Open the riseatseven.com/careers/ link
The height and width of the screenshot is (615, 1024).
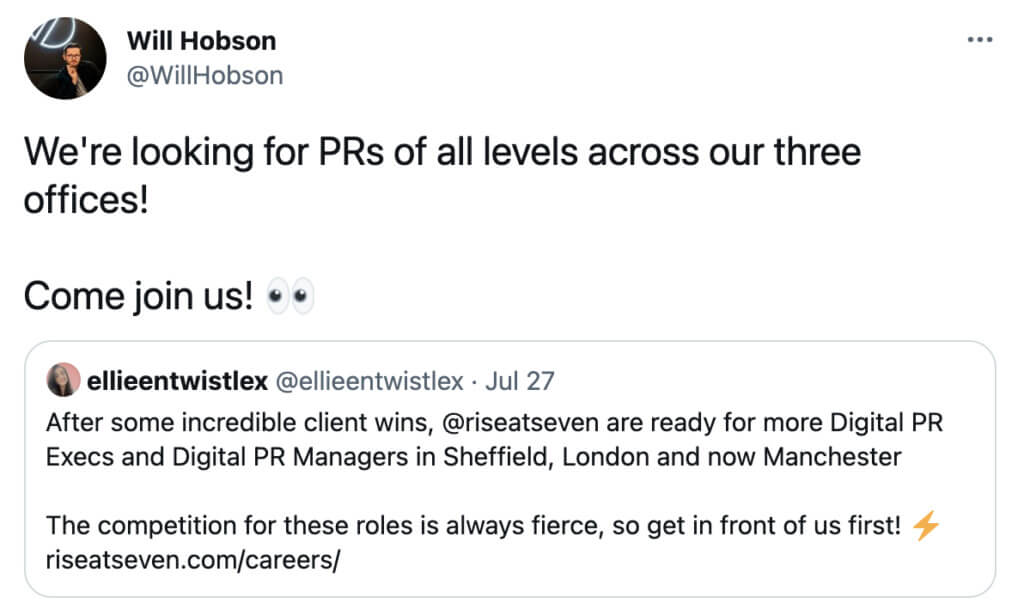tap(194, 560)
